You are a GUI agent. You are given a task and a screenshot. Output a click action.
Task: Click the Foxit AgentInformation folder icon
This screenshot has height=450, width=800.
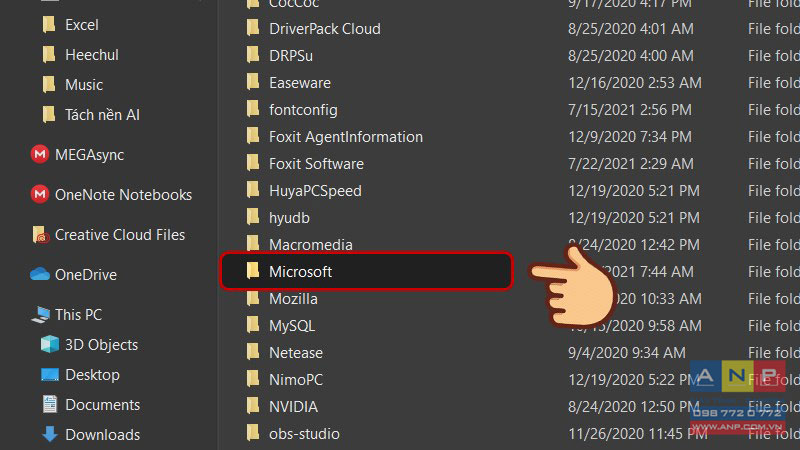click(253, 136)
